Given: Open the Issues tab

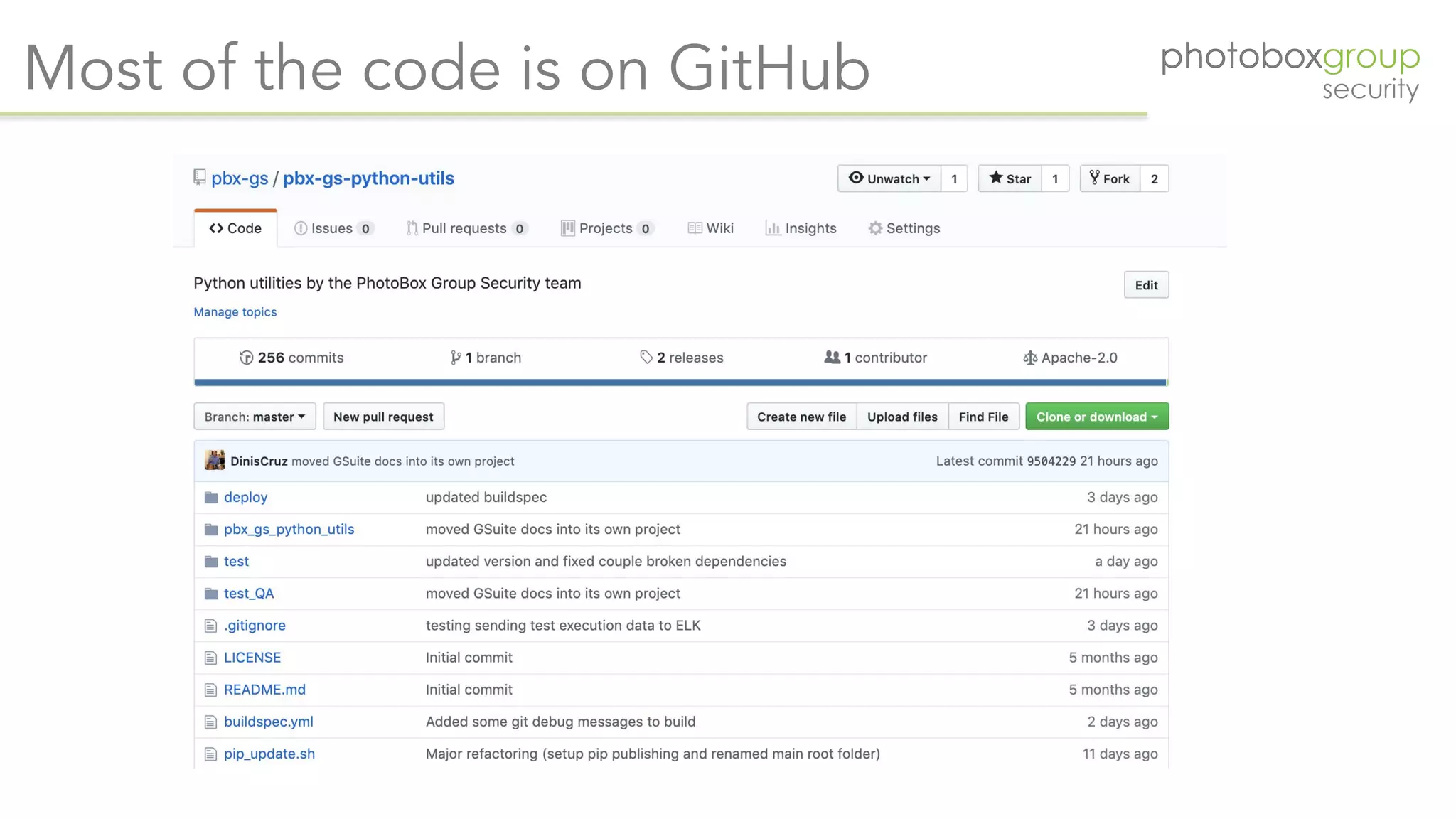Looking at the screenshot, I should [x=333, y=228].
